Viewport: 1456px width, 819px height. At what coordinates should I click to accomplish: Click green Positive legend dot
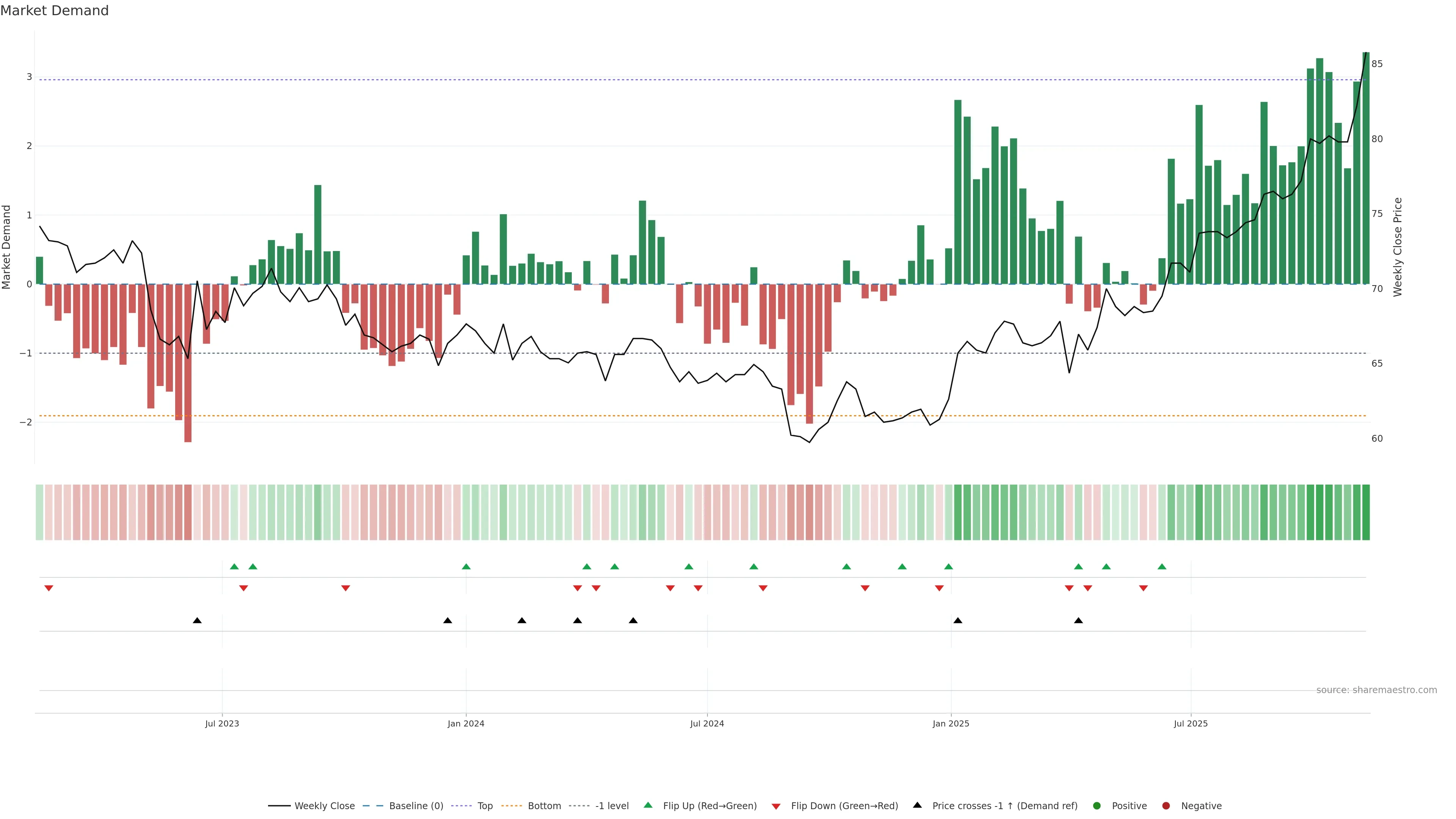click(1097, 805)
